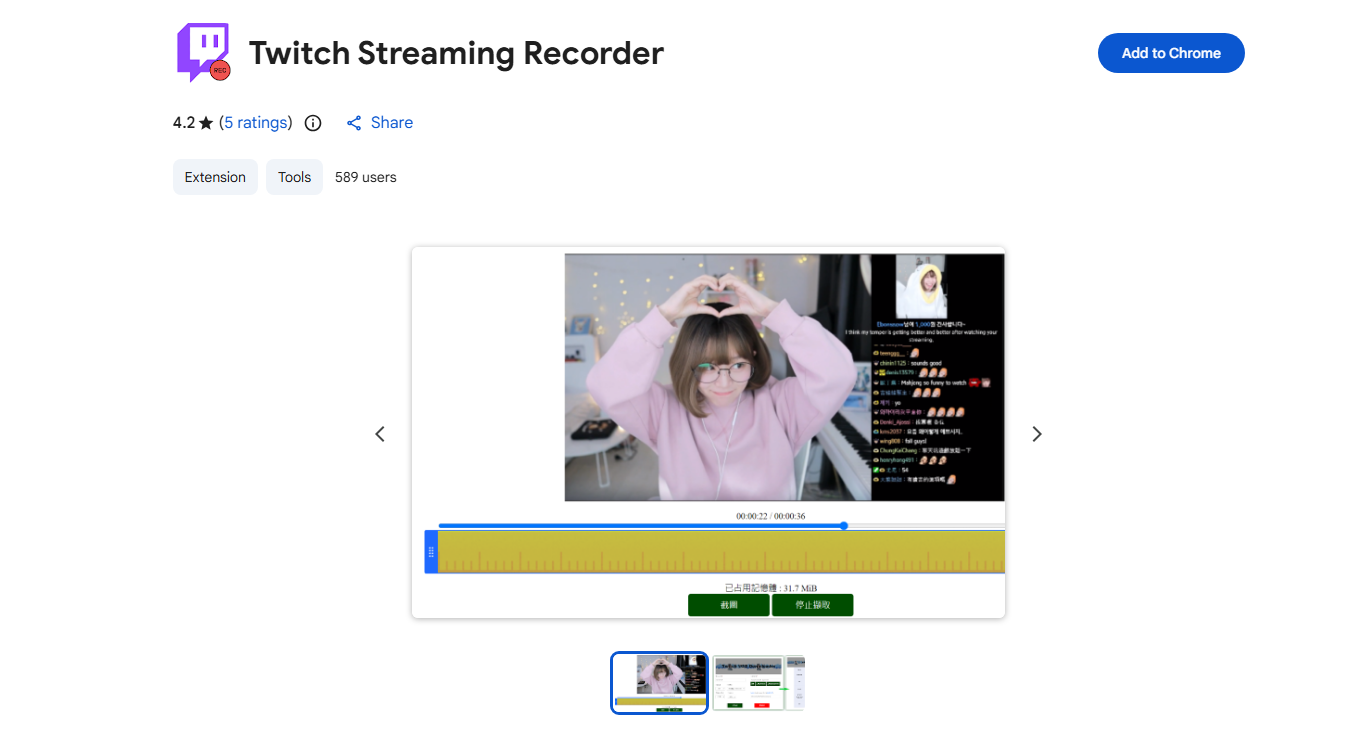
Task: Open the extension info circle icon
Action: click(x=312, y=122)
